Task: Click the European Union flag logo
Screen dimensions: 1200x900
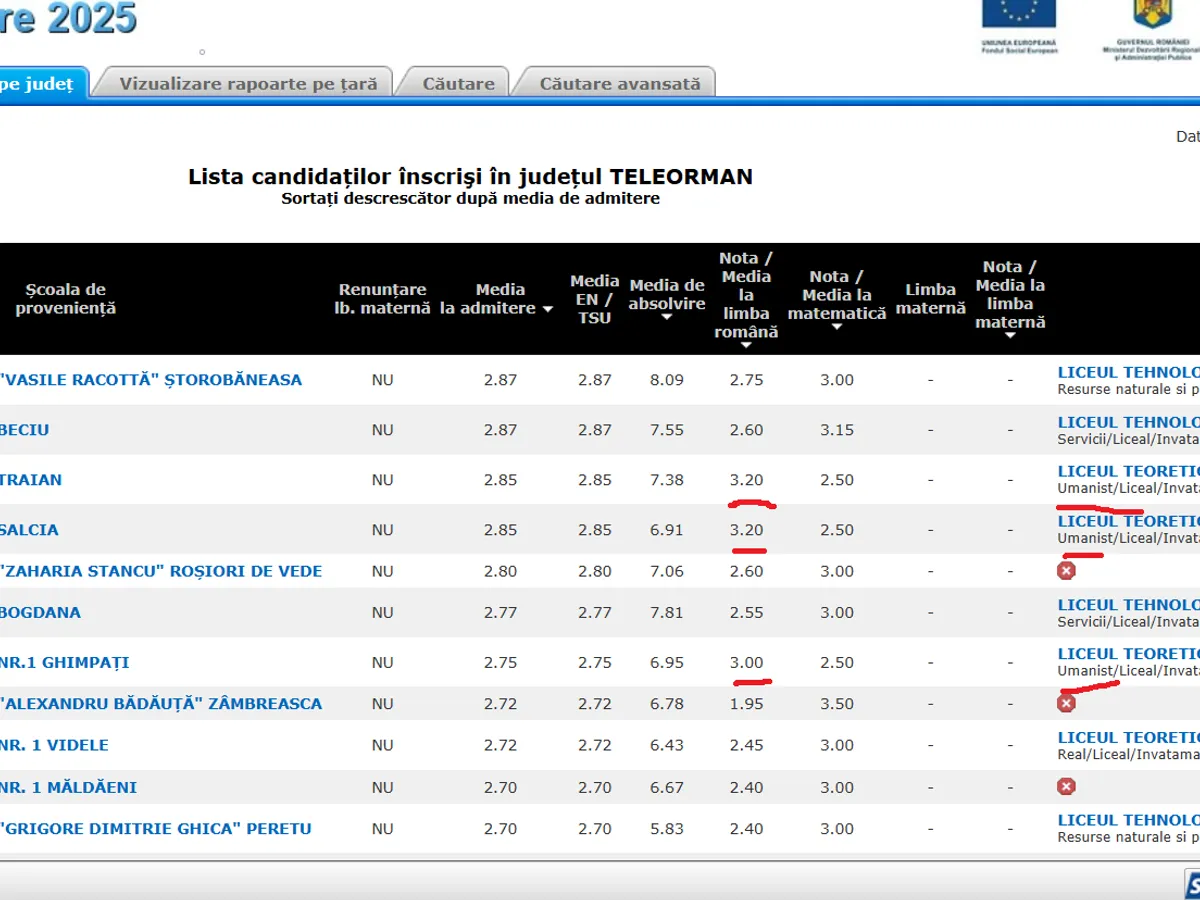Action: [1018, 15]
